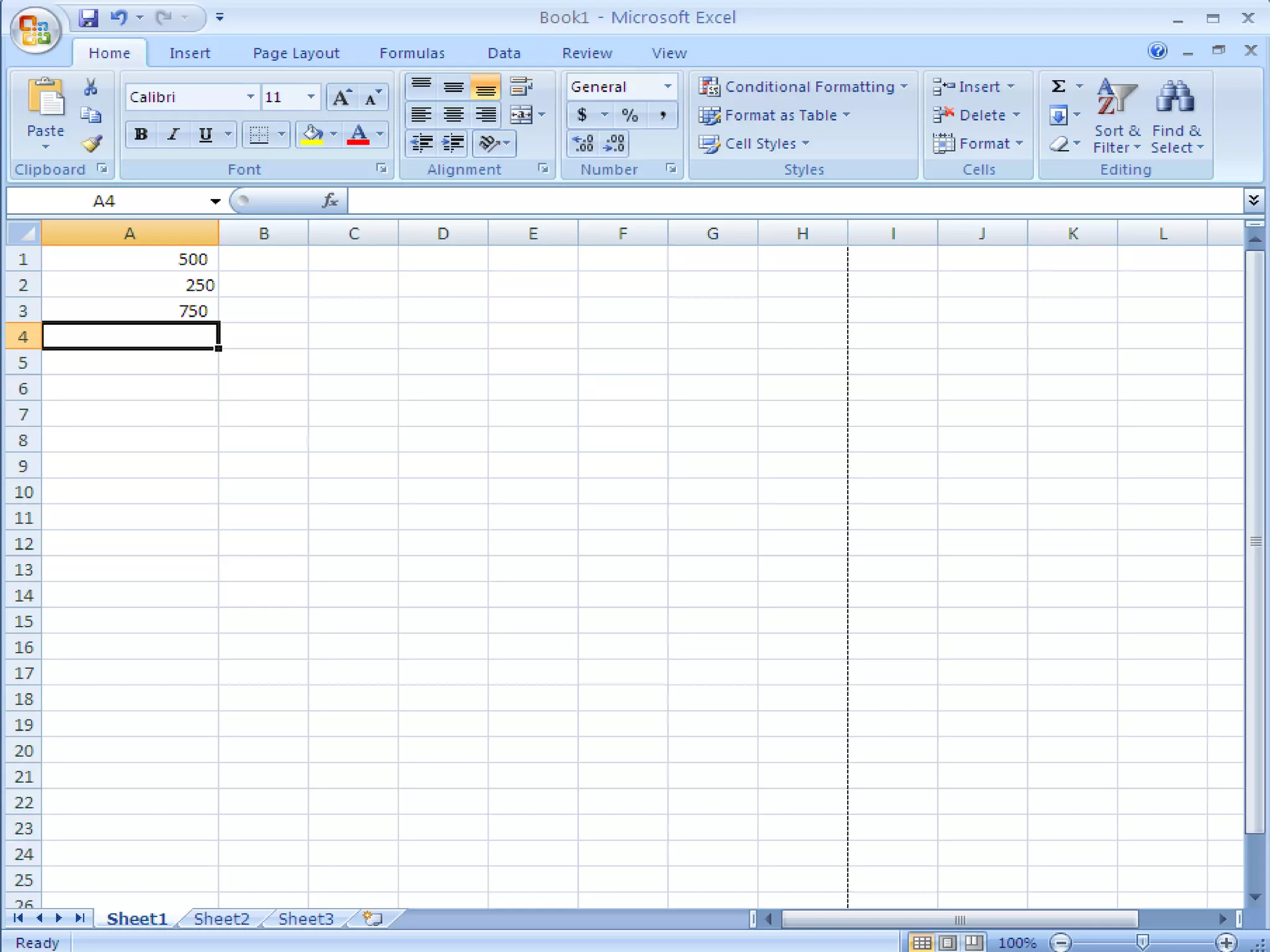1270x952 pixels.
Task: Switch to Page Layout view in status bar
Action: 948,943
